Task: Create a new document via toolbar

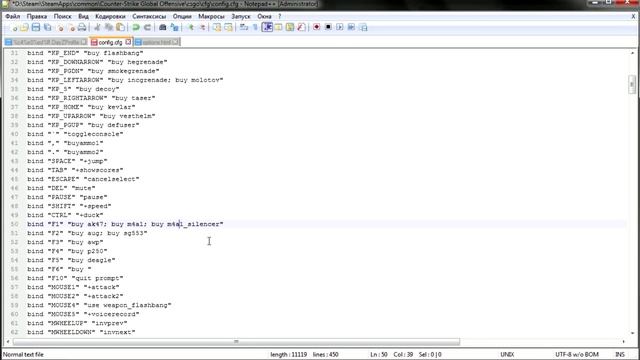Action: [13, 27]
